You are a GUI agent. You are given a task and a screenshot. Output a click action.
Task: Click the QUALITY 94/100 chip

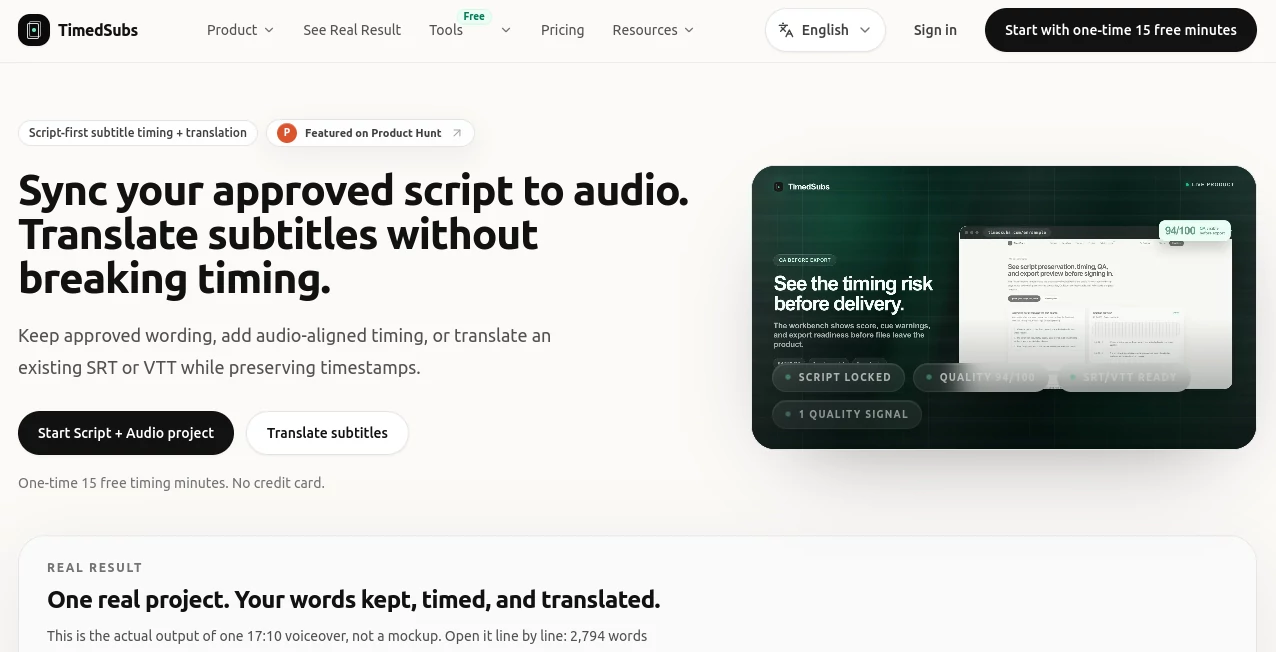(x=980, y=377)
